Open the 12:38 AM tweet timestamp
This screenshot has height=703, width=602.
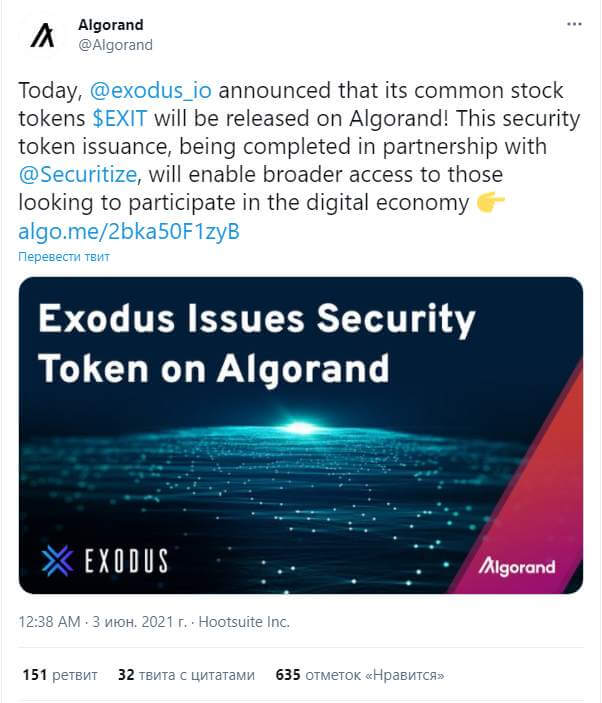tap(49, 622)
